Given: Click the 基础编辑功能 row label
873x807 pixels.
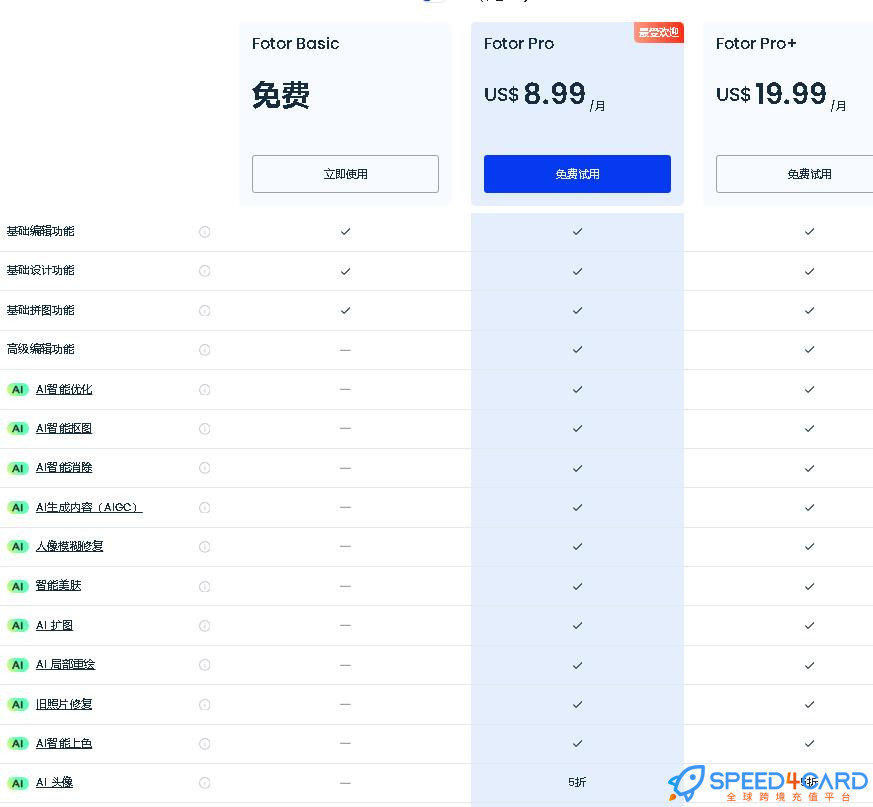Looking at the screenshot, I should [40, 231].
